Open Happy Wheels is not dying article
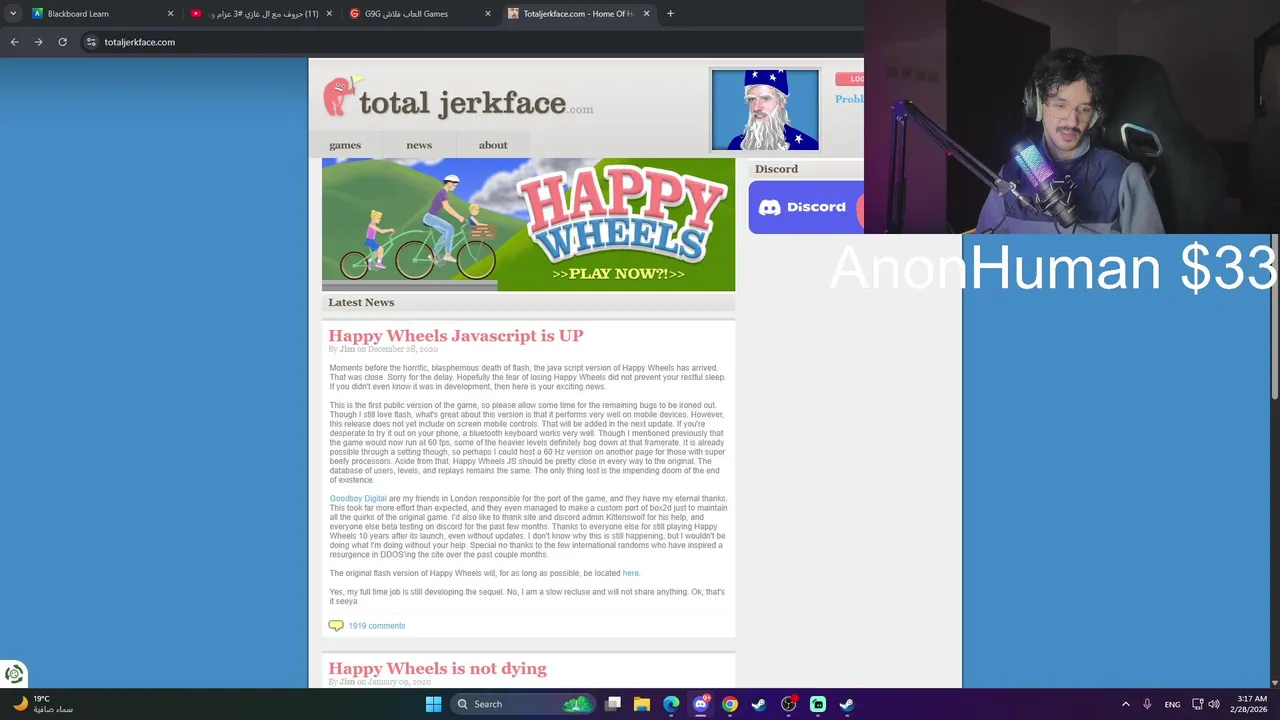The height and width of the screenshot is (720, 1280). [x=438, y=669]
